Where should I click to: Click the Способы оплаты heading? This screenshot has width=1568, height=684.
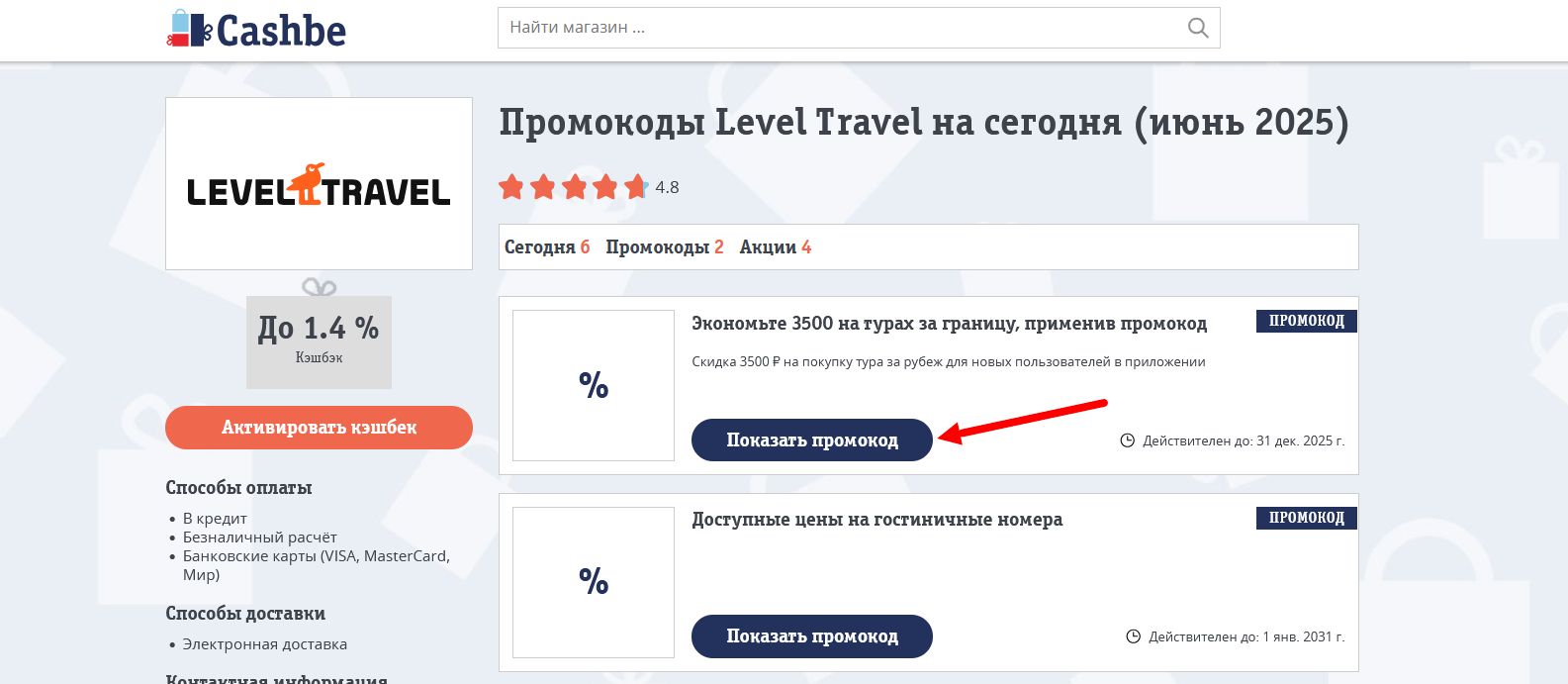tap(238, 487)
